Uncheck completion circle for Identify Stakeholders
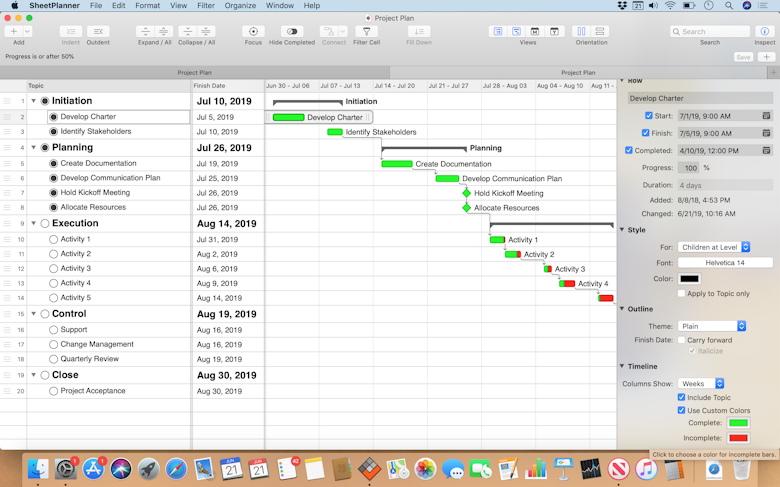780x487 pixels. pos(54,132)
